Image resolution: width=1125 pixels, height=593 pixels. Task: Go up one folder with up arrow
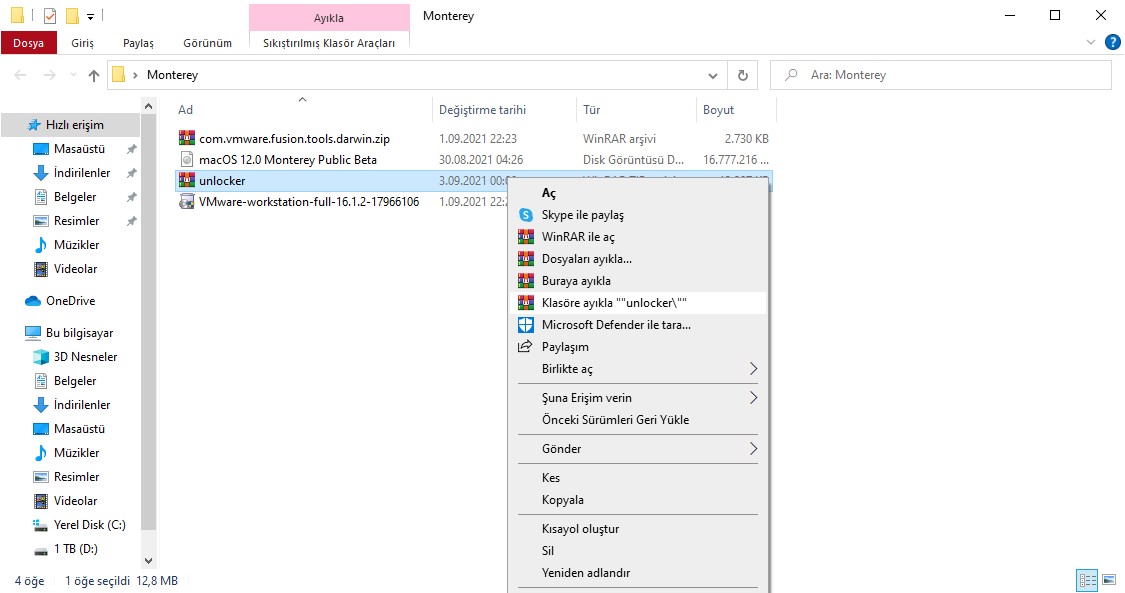click(x=94, y=75)
